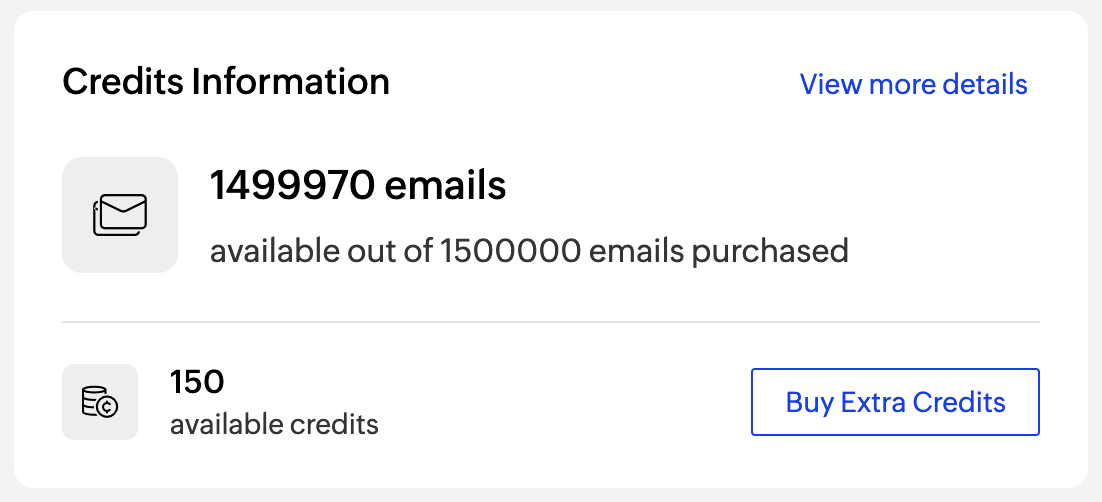Click the 150 credits value

click(197, 382)
